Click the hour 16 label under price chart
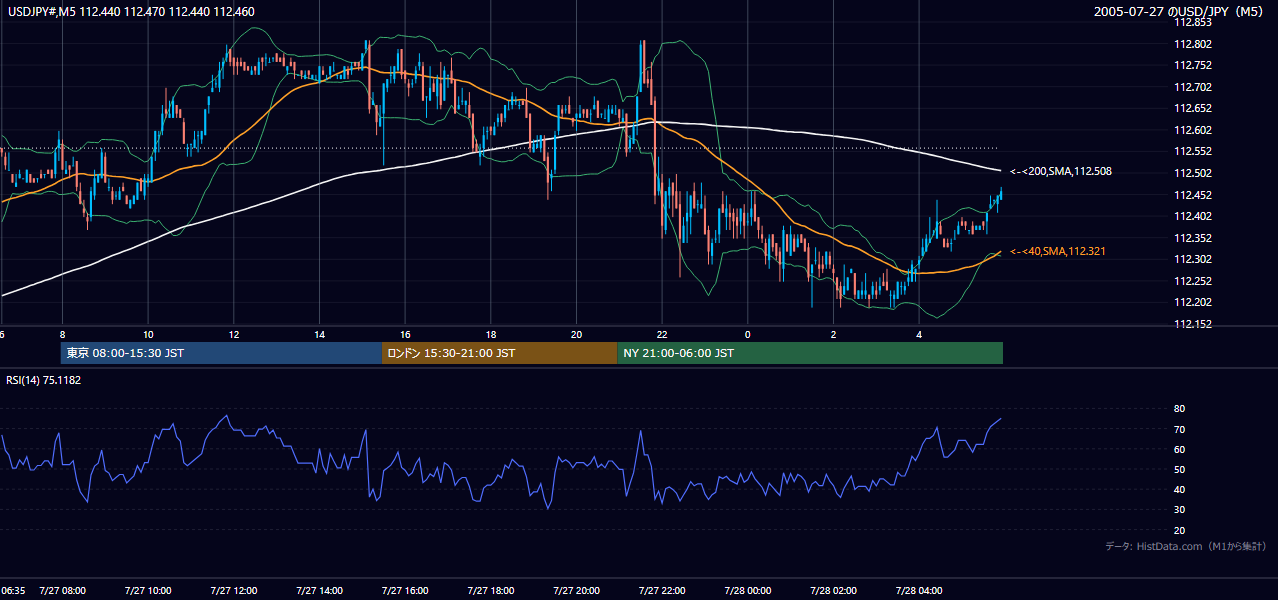The height and width of the screenshot is (600, 1278). [405, 334]
